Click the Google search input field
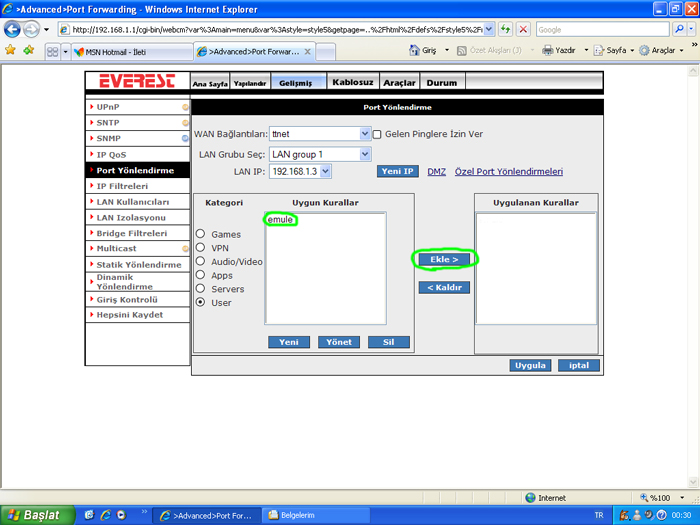The image size is (700, 525). [603, 29]
